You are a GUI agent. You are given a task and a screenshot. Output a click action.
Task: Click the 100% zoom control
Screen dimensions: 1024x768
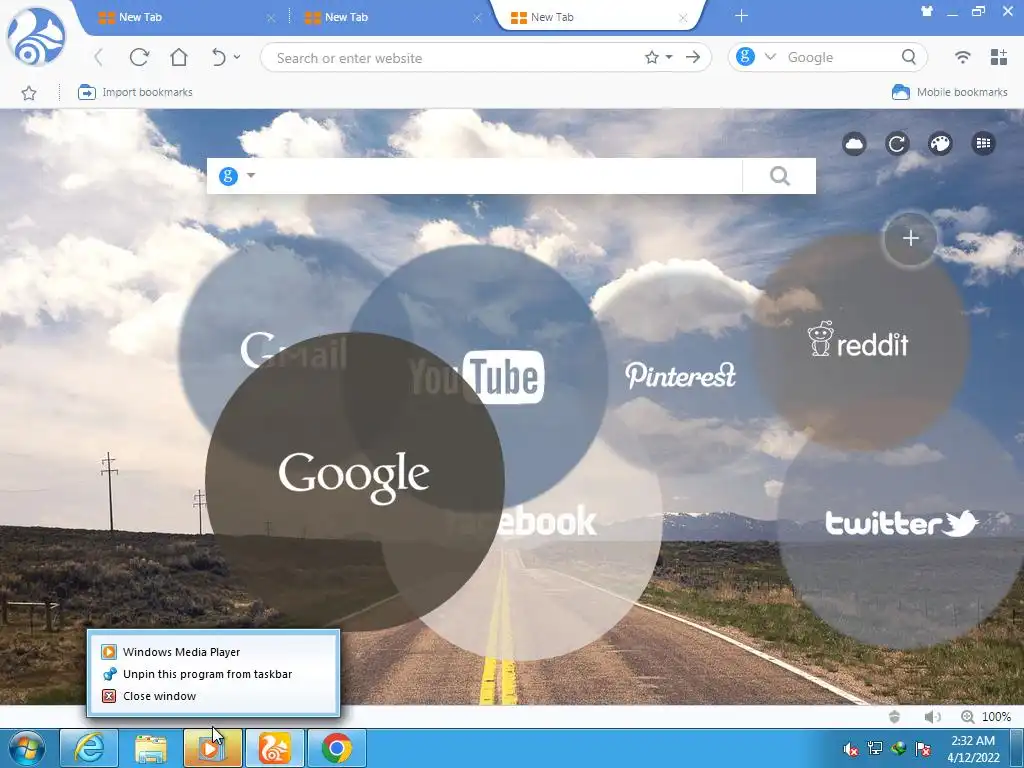(x=986, y=717)
